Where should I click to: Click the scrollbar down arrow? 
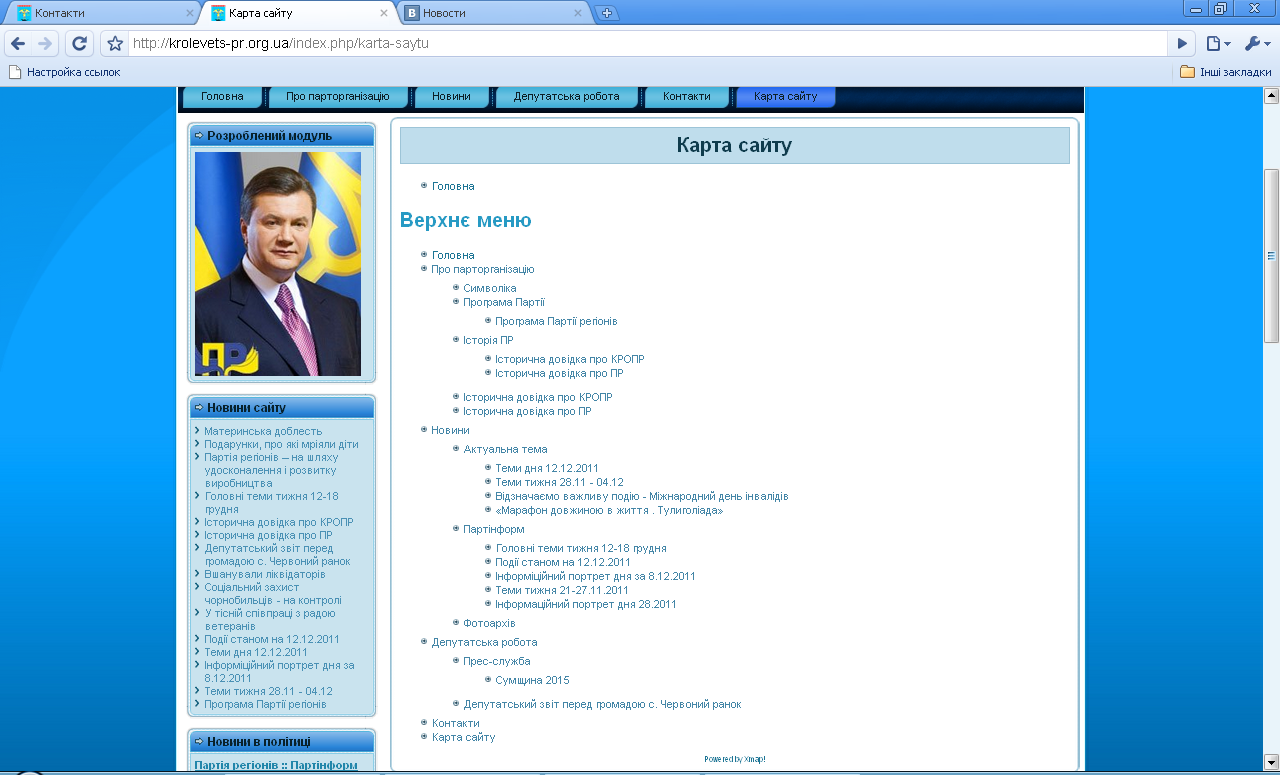click(x=1271, y=761)
